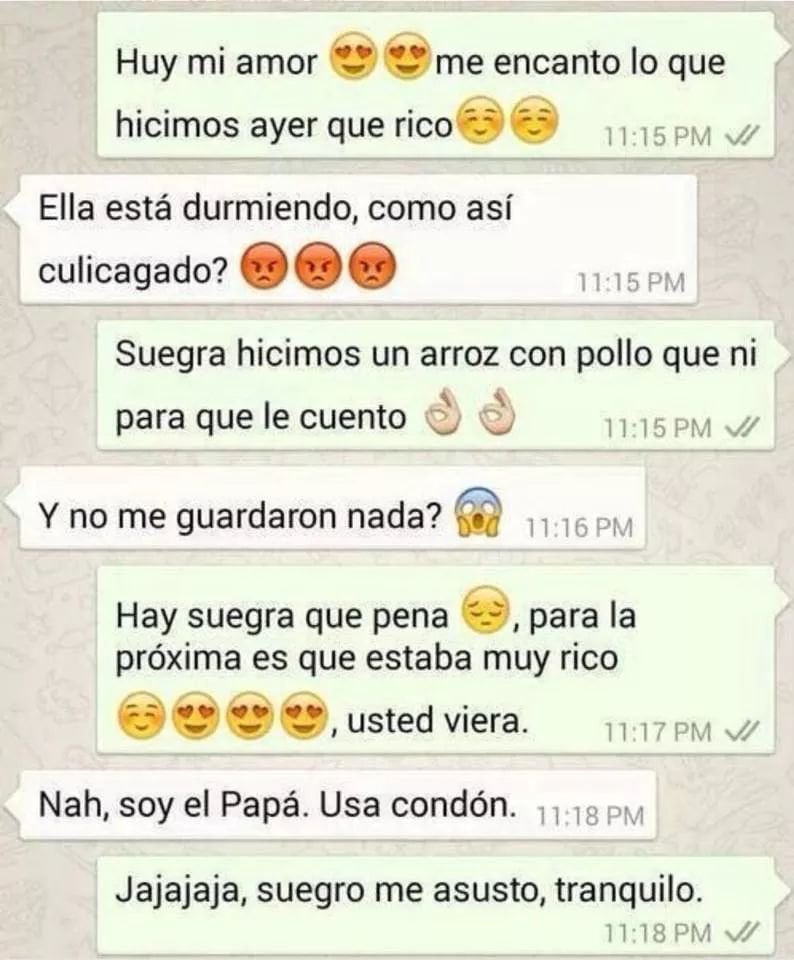Screen dimensions: 794x960
Task: Select the 'Ella está durmiendo' message bubble
Action: pos(358,239)
